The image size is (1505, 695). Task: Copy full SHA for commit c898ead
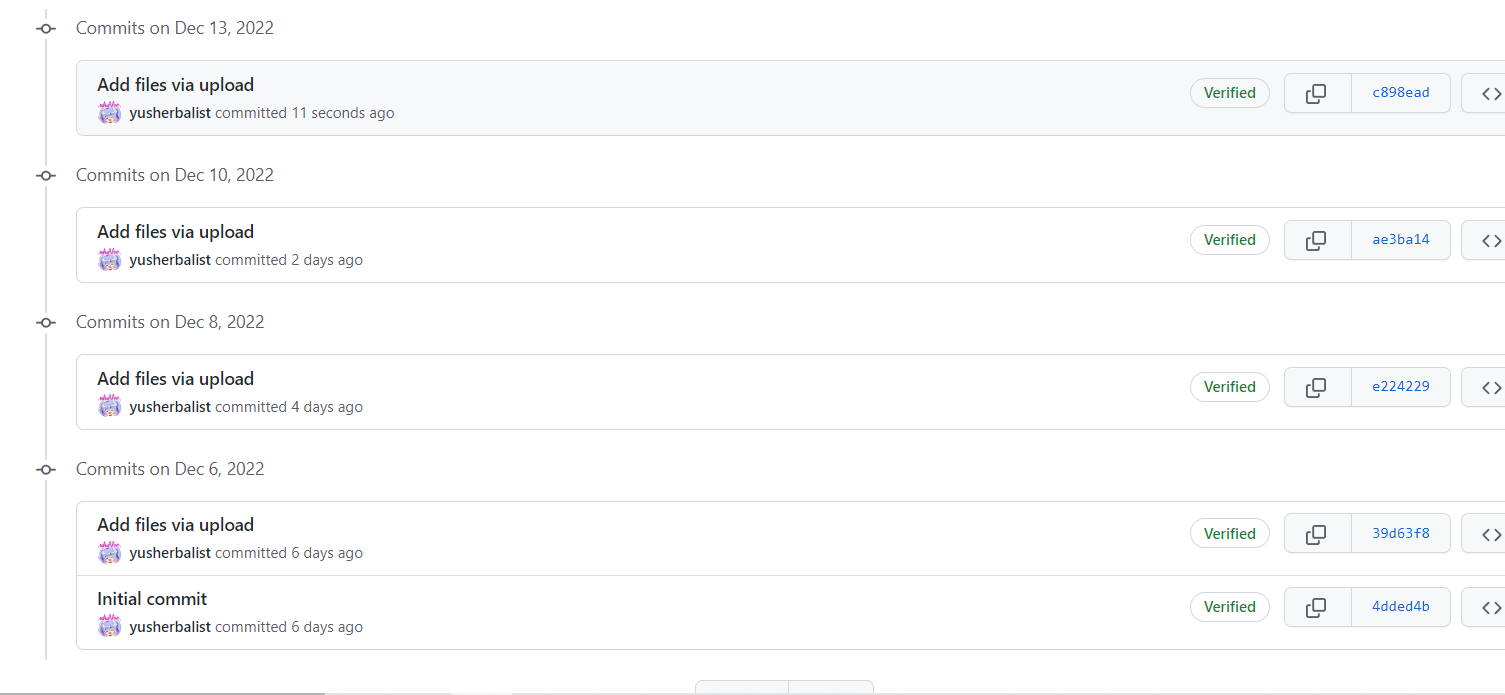tap(1316, 93)
